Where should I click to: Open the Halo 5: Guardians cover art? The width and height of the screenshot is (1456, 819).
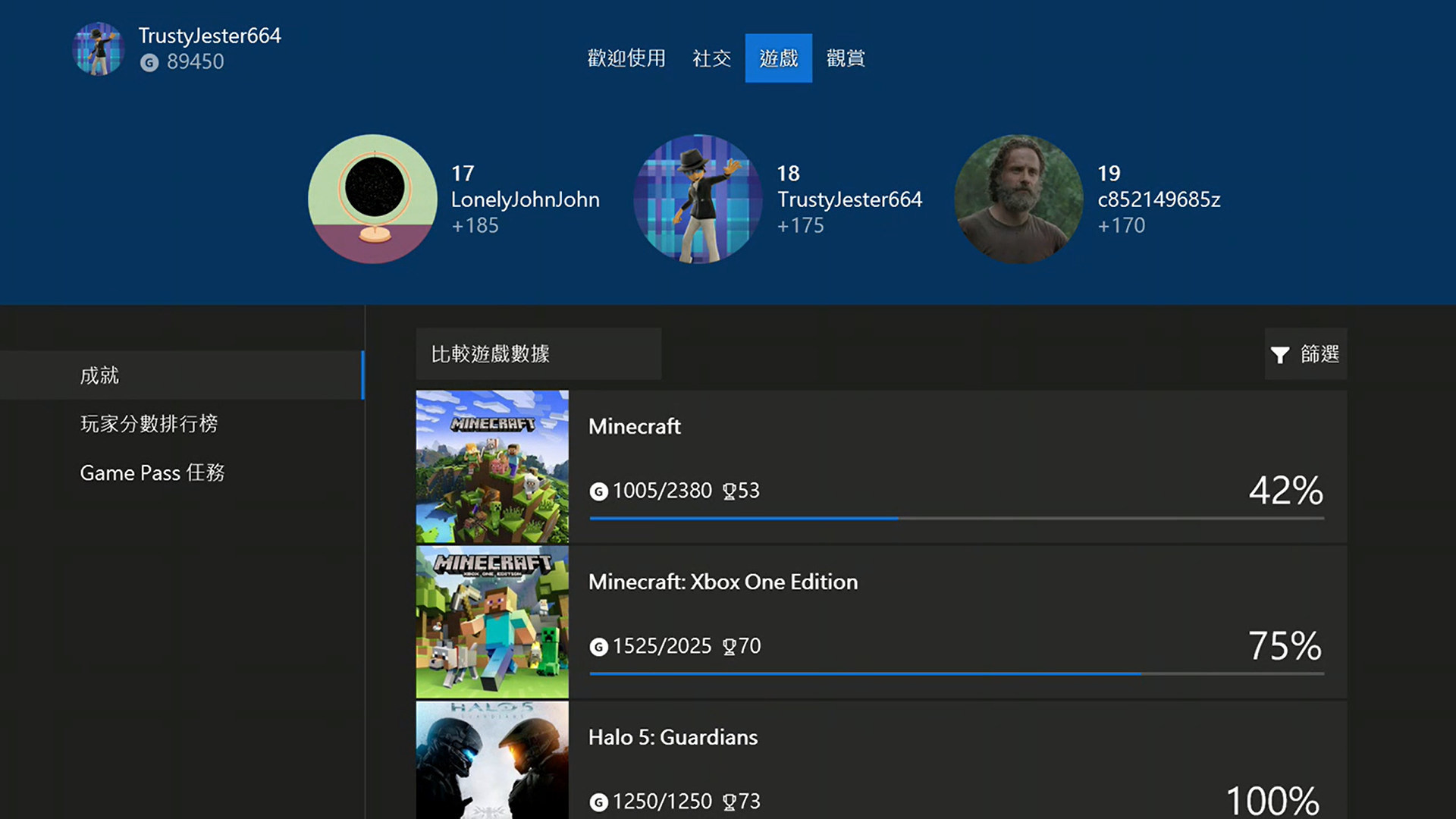click(x=492, y=760)
